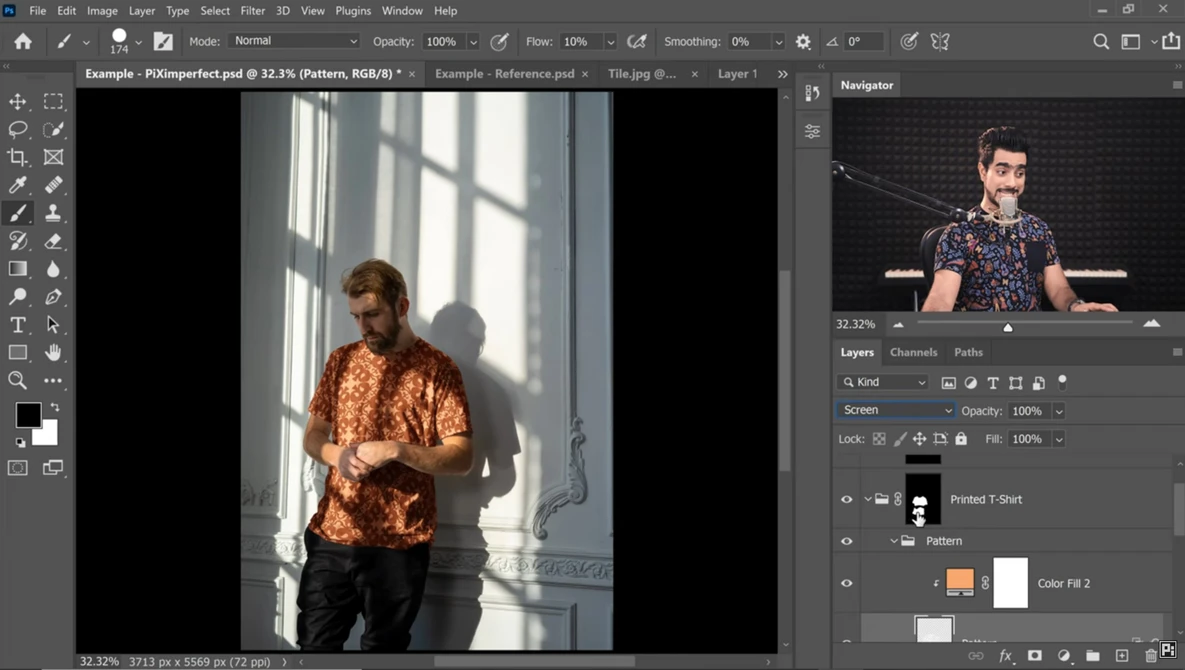Select the Eyedropper tool

click(17, 185)
